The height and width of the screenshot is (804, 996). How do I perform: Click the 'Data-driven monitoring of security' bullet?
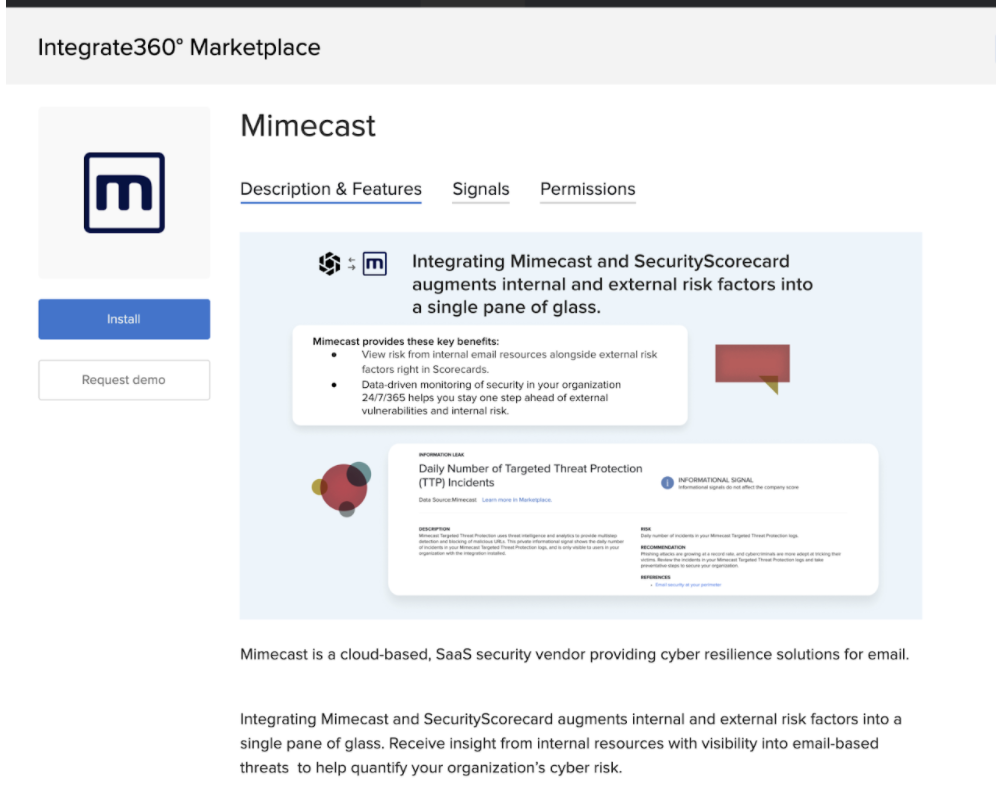coord(491,398)
